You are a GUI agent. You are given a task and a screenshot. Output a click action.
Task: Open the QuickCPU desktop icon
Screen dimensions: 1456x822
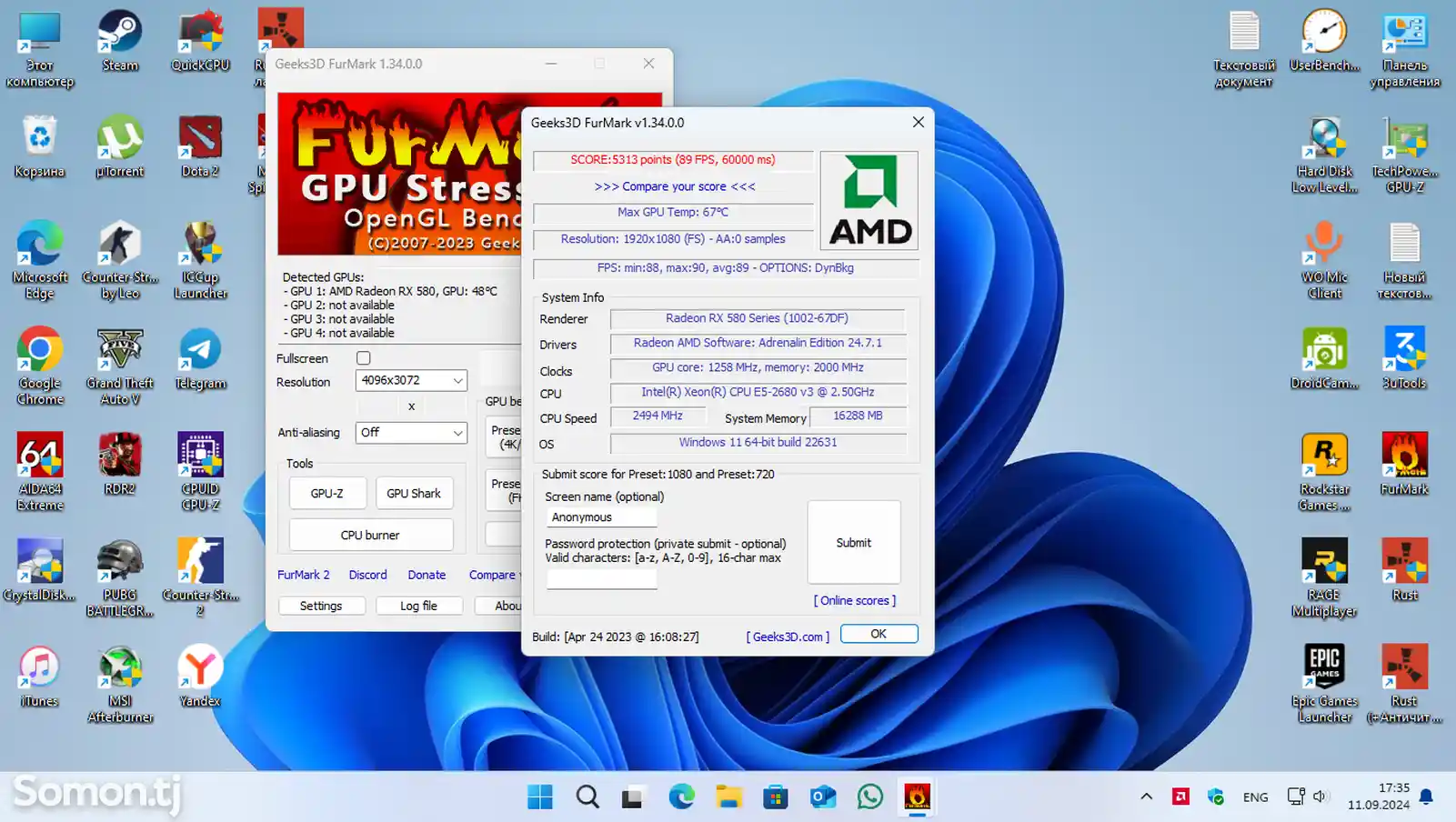200,40
